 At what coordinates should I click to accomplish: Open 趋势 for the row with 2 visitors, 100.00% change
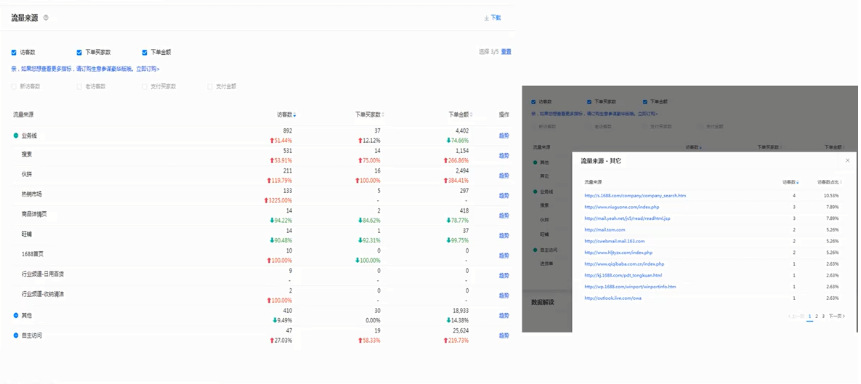pos(504,296)
